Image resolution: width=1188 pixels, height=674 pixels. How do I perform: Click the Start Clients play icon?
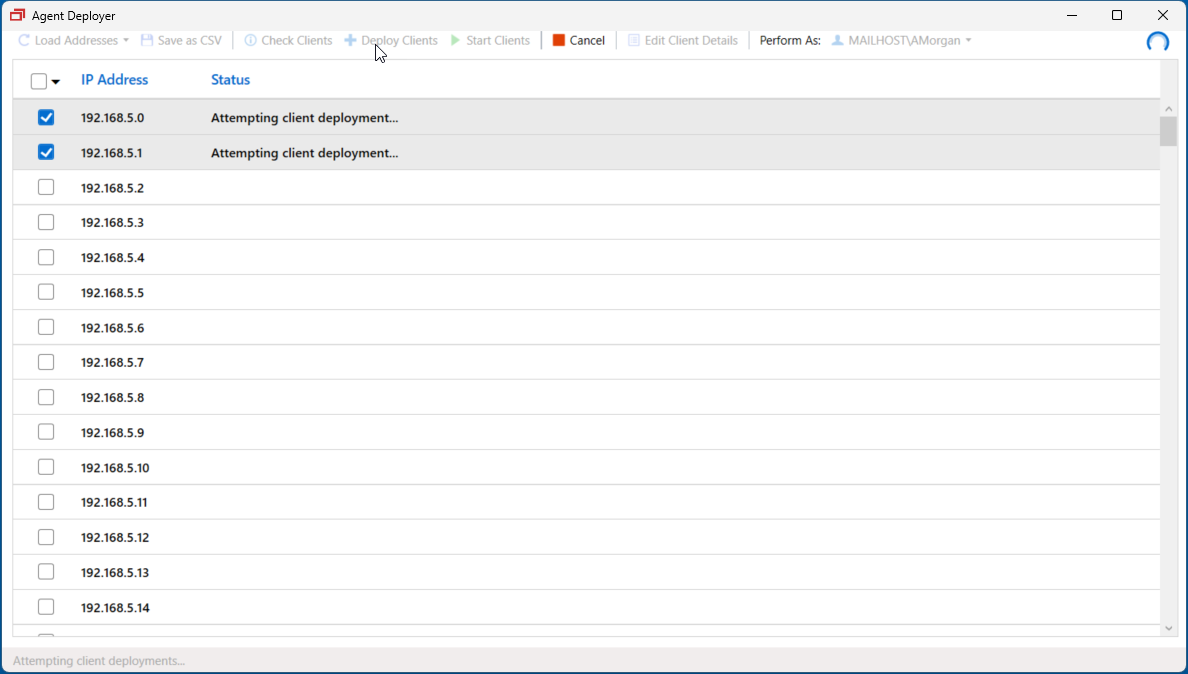455,40
